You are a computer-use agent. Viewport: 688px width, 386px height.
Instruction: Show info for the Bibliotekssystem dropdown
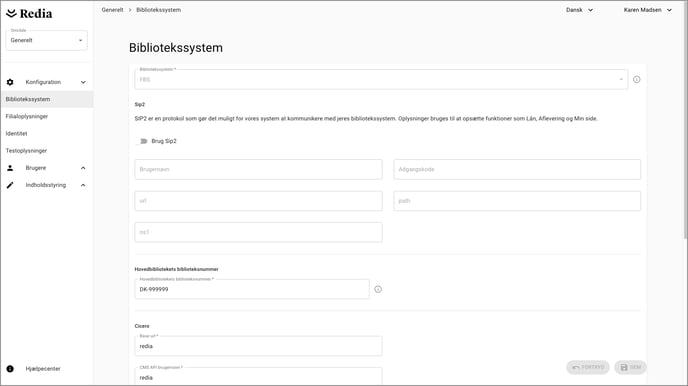tap(637, 79)
